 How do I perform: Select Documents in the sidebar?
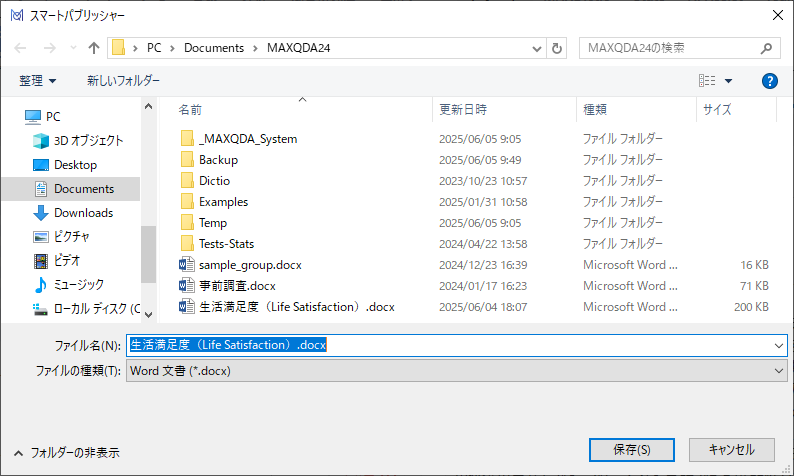pyautogui.click(x=84, y=189)
